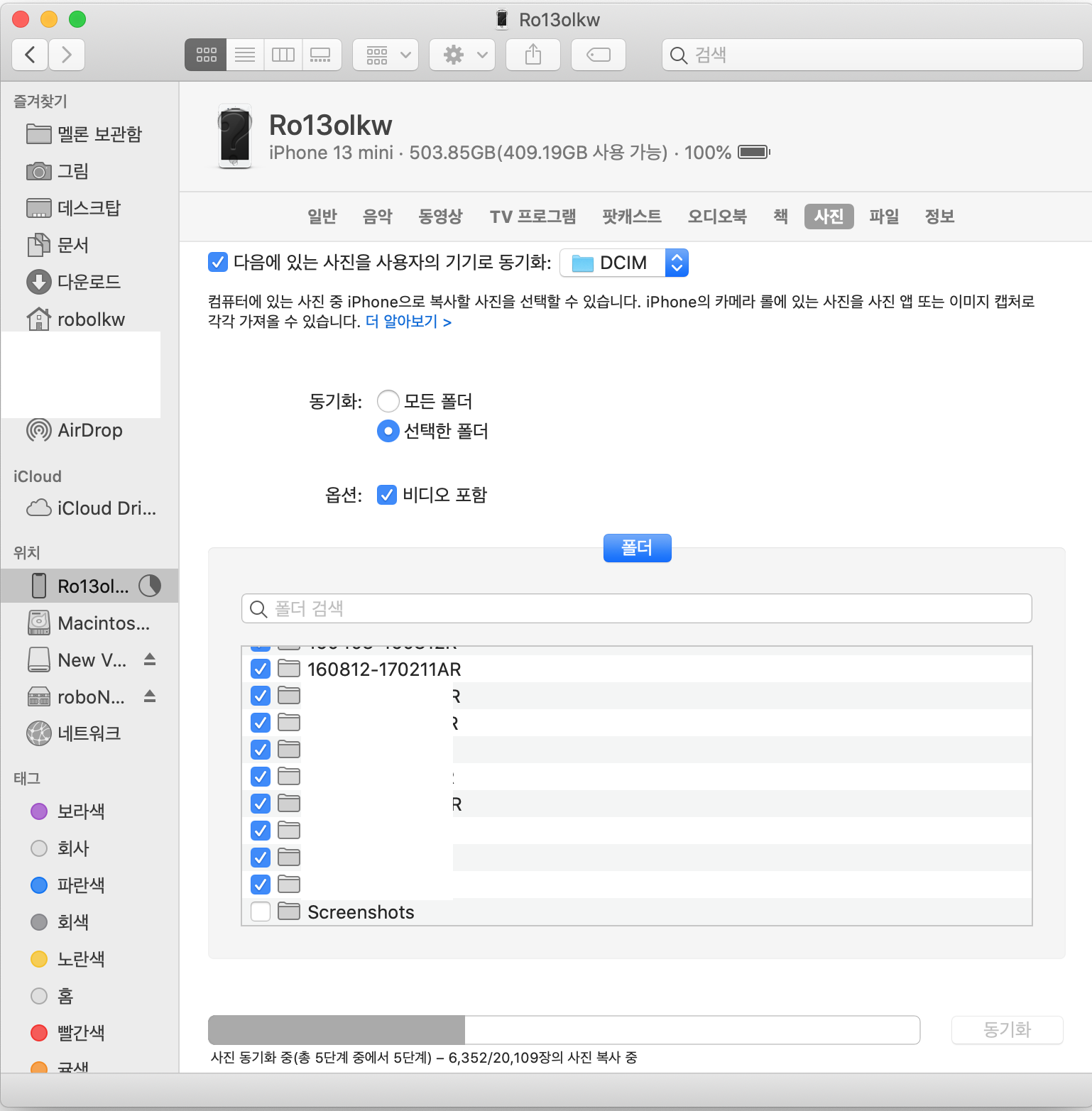Click the Share toolbar button
The width and height of the screenshot is (1092, 1111).
[x=533, y=55]
